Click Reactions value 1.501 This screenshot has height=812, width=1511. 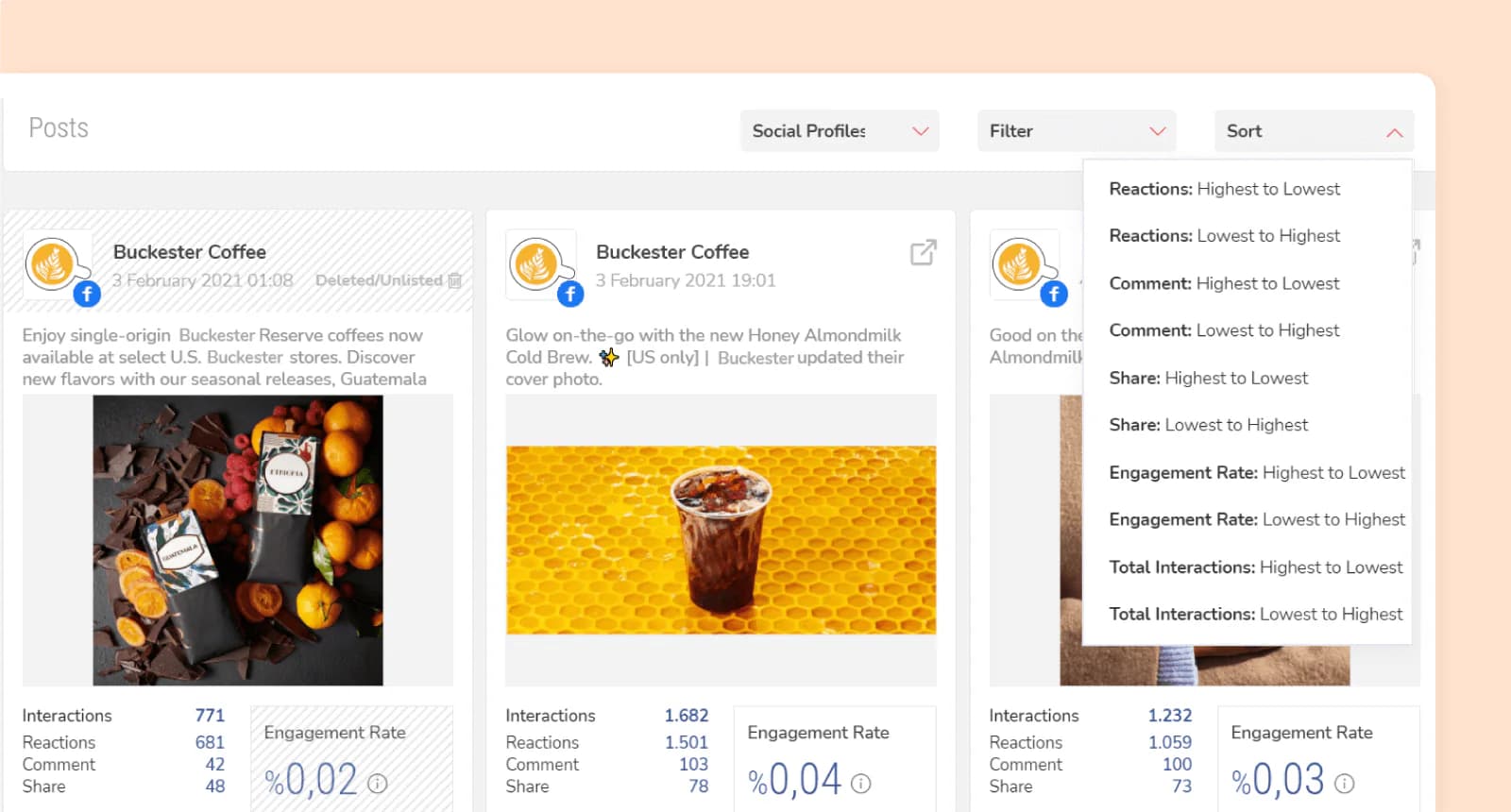(687, 742)
